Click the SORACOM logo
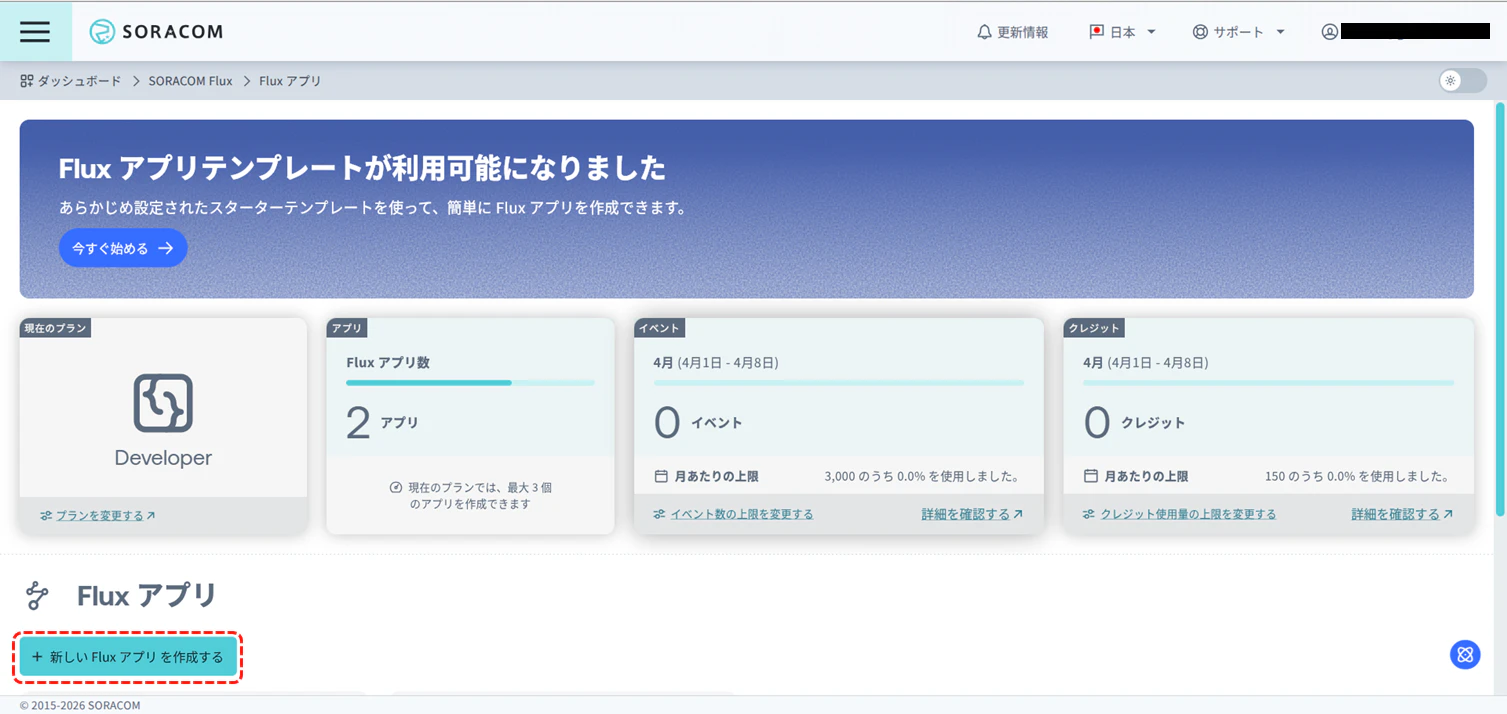Viewport: 1507px width, 714px height. [156, 32]
